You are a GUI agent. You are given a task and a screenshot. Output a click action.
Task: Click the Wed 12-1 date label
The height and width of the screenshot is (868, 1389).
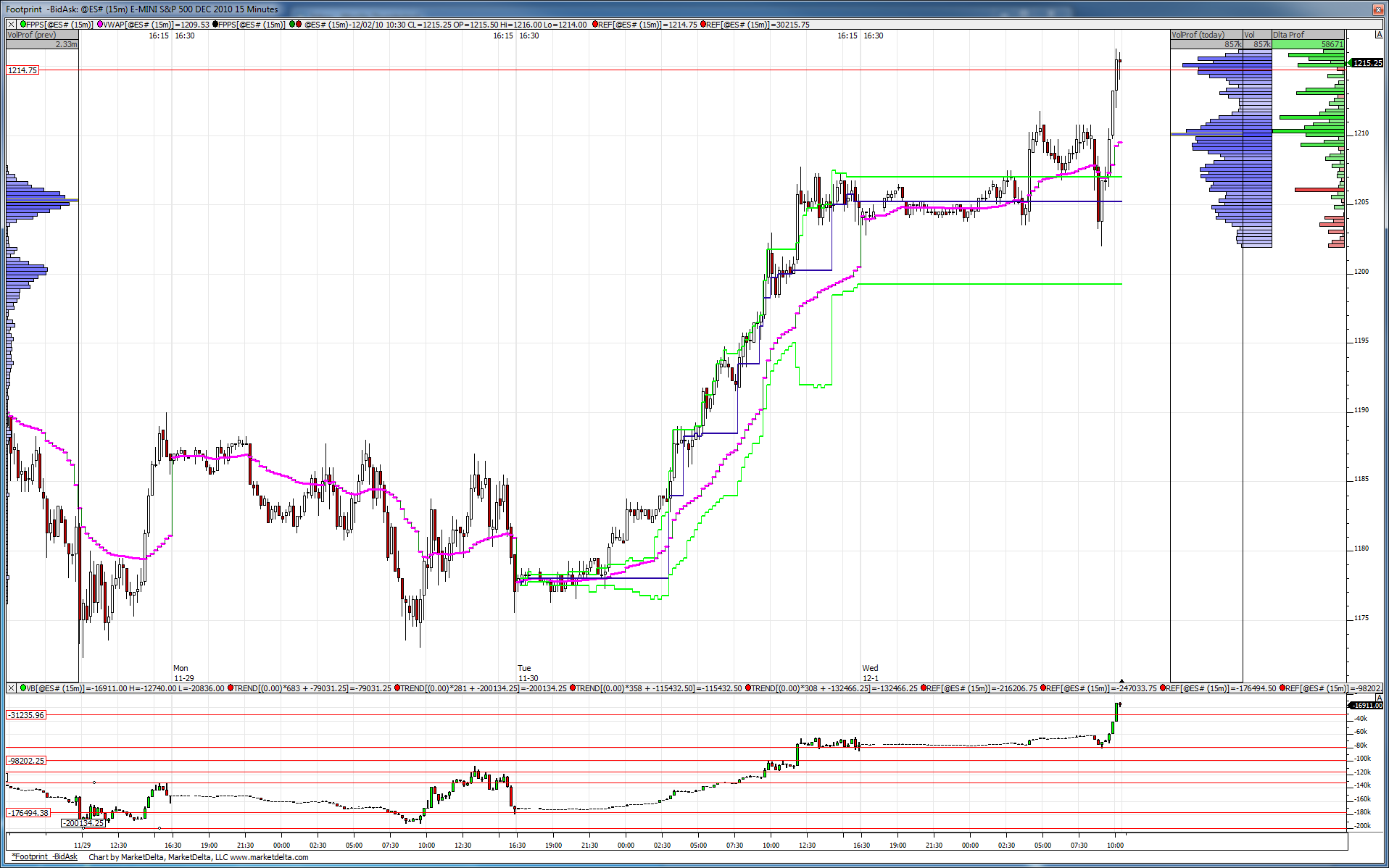pyautogui.click(x=870, y=673)
